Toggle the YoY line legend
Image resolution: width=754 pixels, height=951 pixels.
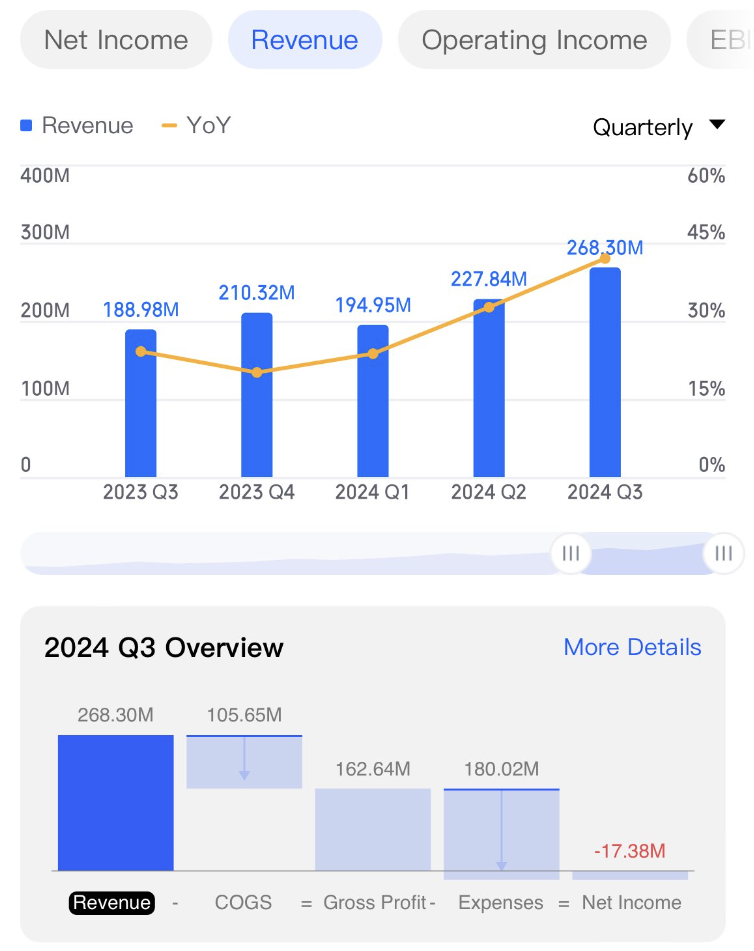(196, 126)
